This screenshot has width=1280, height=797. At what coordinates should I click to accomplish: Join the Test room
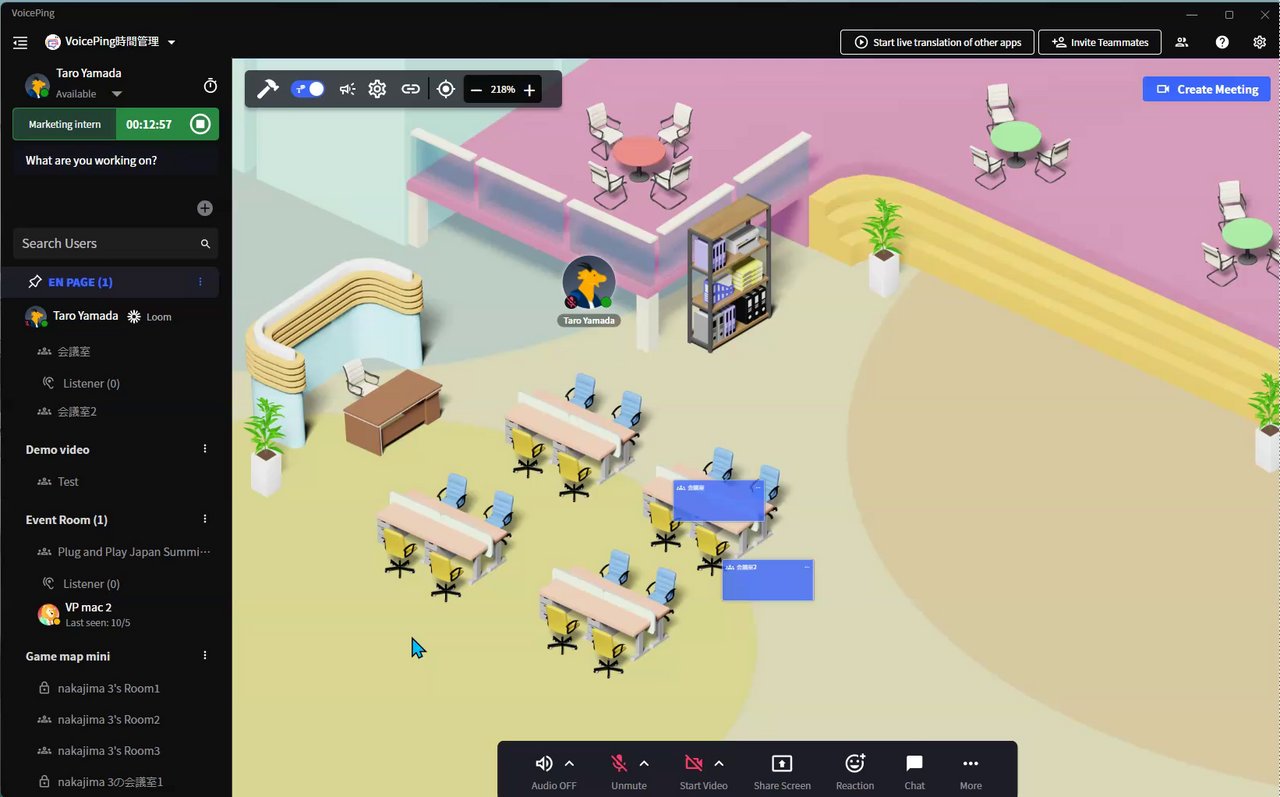pyautogui.click(x=68, y=481)
